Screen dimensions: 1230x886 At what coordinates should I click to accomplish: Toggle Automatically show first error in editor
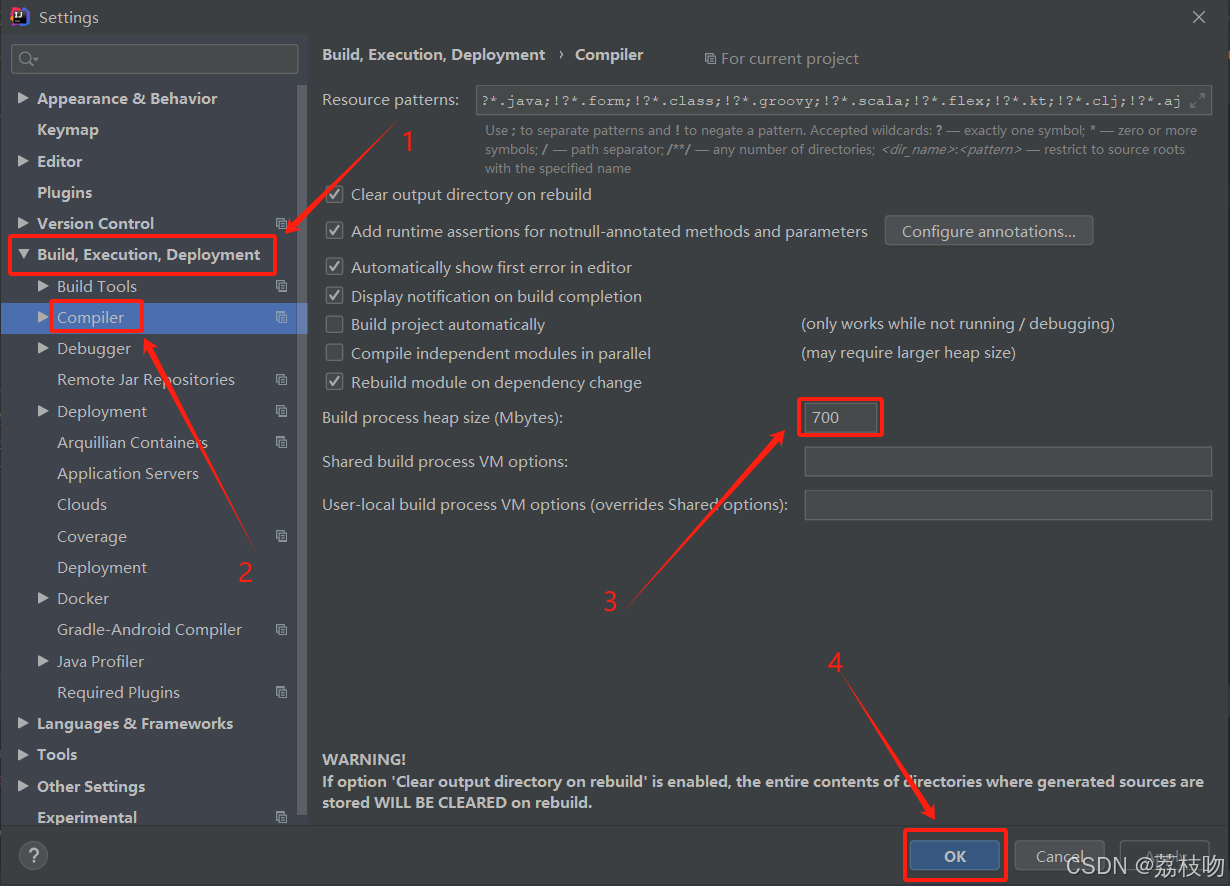(x=335, y=267)
